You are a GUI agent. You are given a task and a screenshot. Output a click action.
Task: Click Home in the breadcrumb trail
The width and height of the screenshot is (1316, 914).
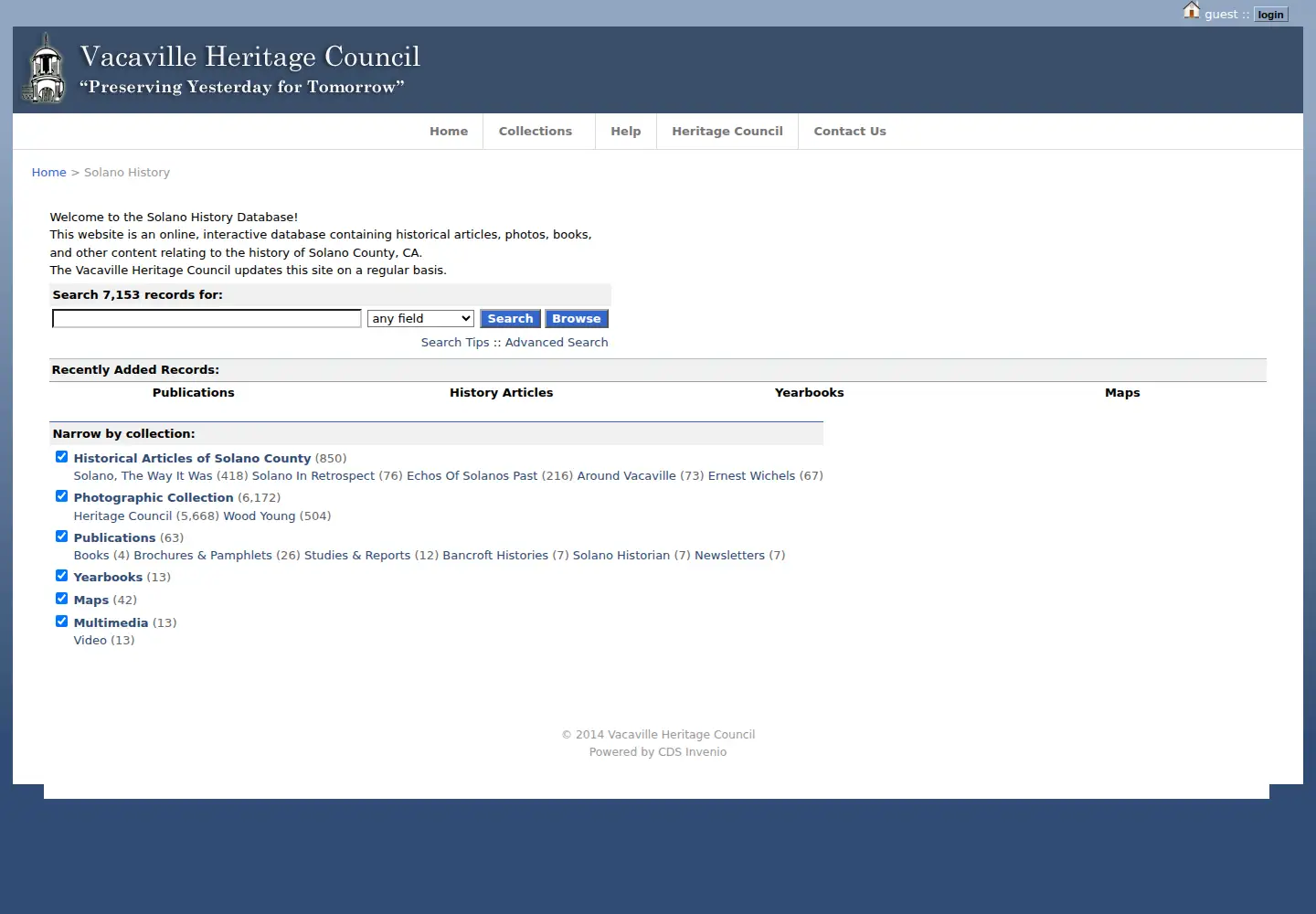tap(49, 173)
